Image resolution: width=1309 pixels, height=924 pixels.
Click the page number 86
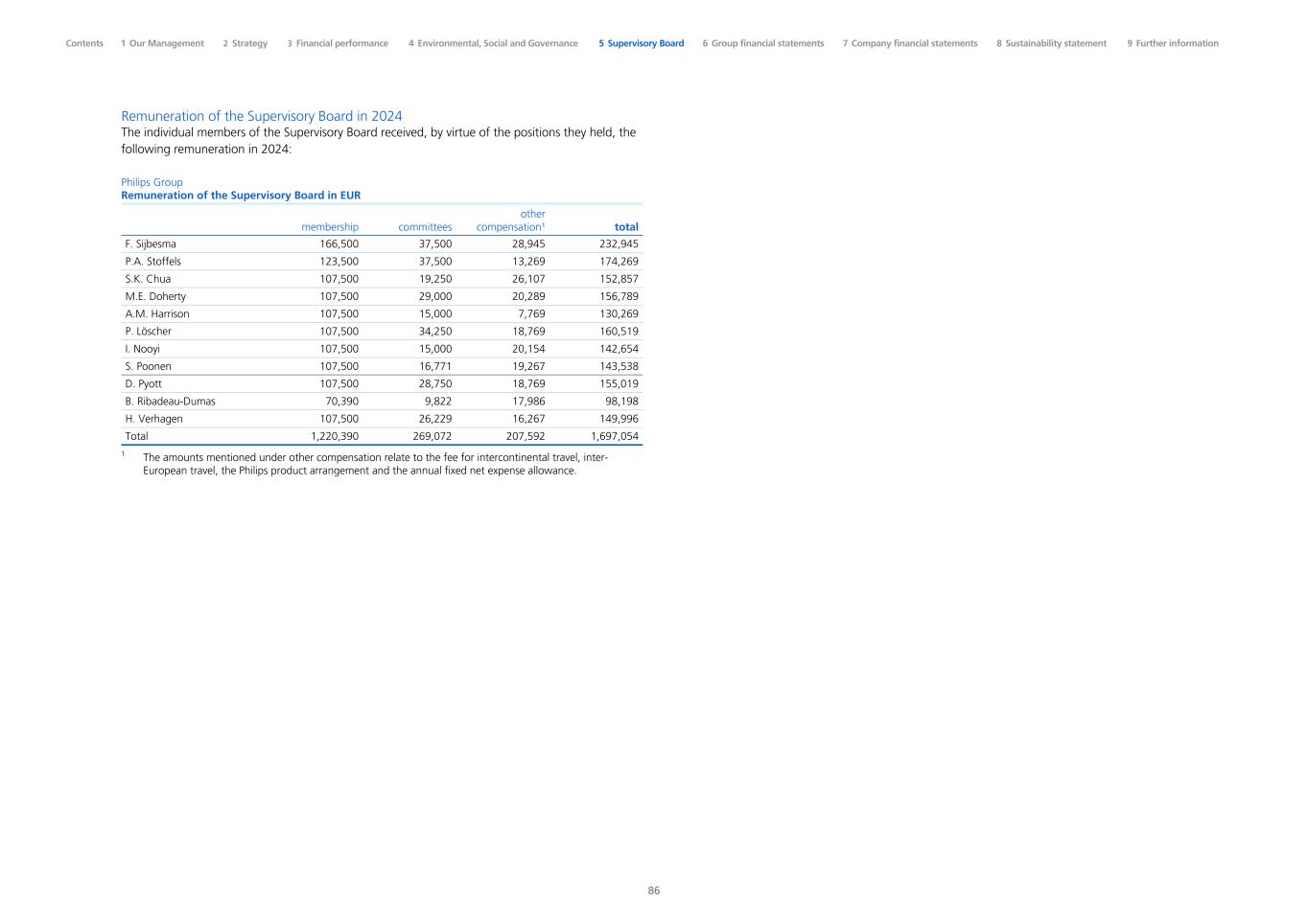click(654, 890)
